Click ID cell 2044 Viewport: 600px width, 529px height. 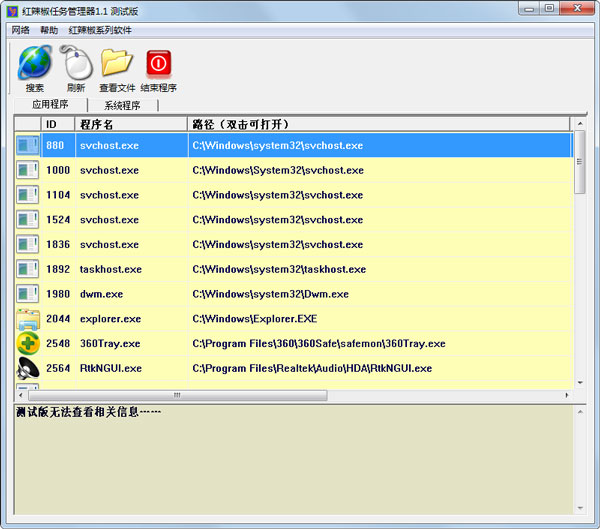pos(58,318)
